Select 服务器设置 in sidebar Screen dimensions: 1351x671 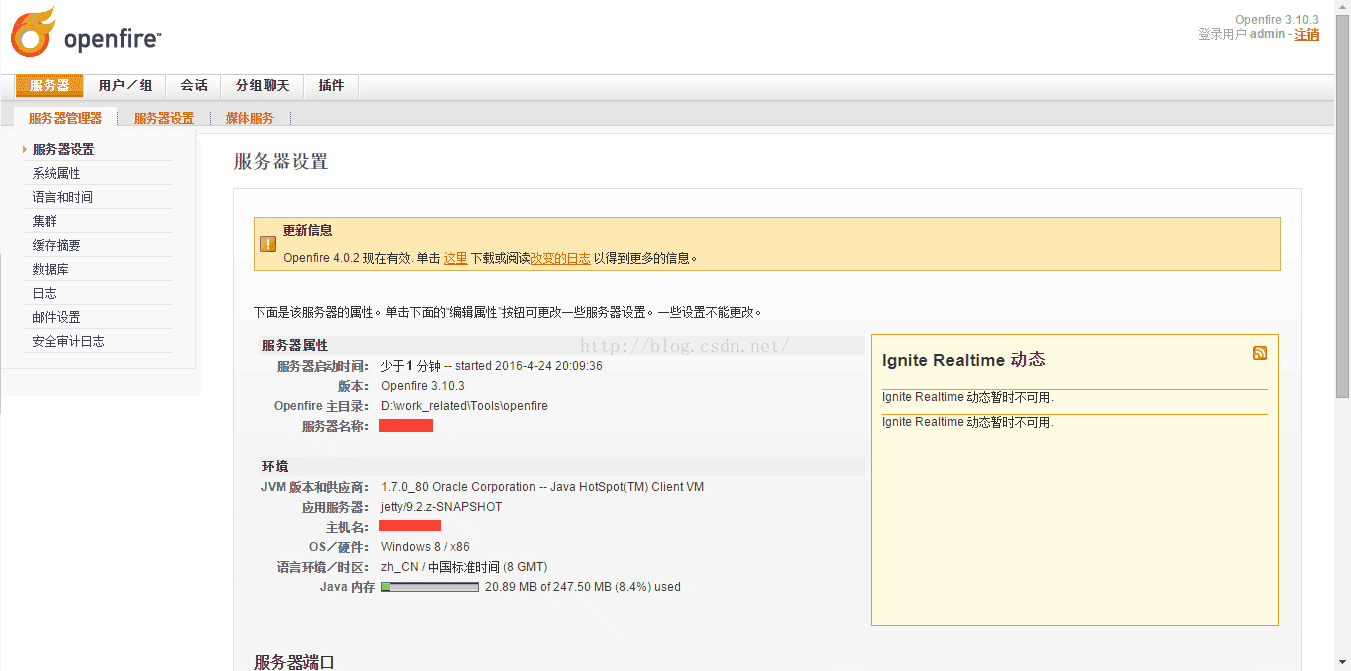pyautogui.click(x=63, y=149)
